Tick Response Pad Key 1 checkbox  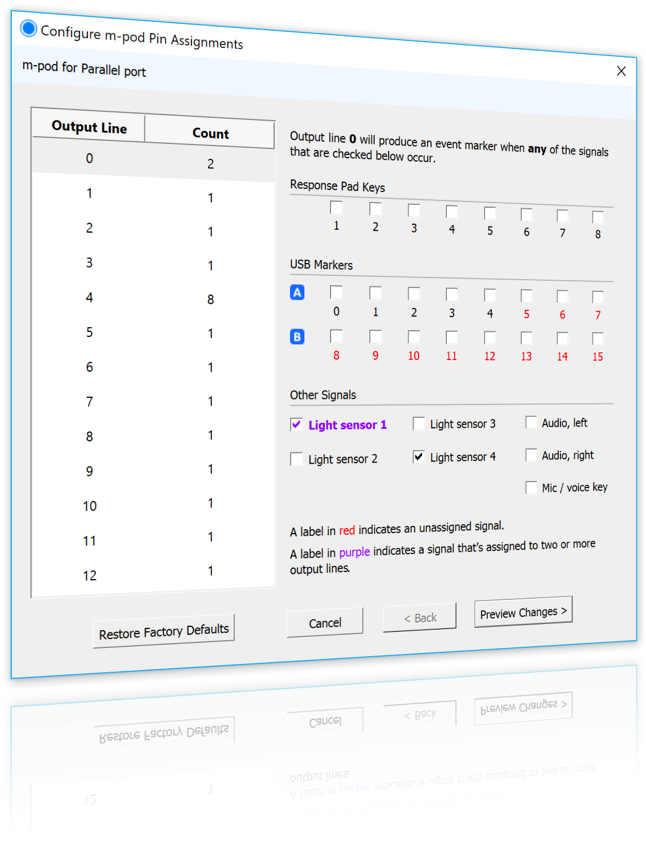[337, 209]
